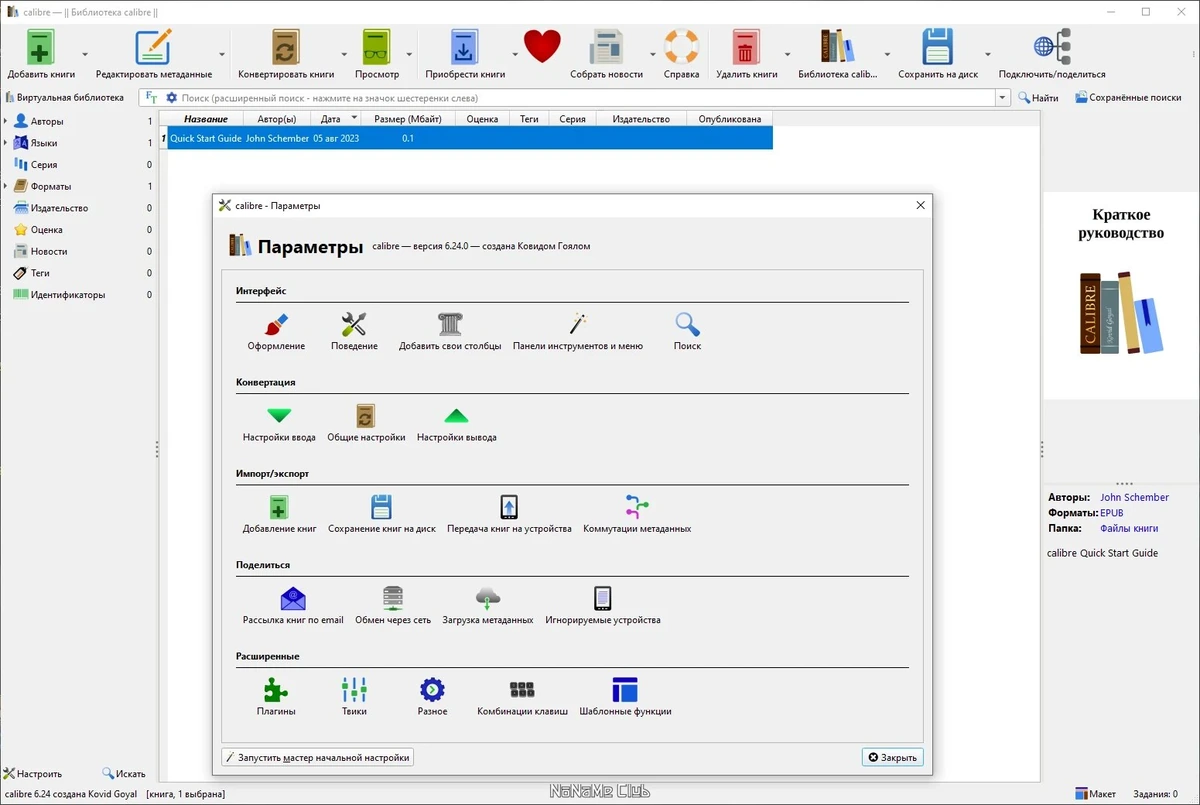Open Панели инструментов и меню settings
The width and height of the screenshot is (1200, 805).
[578, 331]
